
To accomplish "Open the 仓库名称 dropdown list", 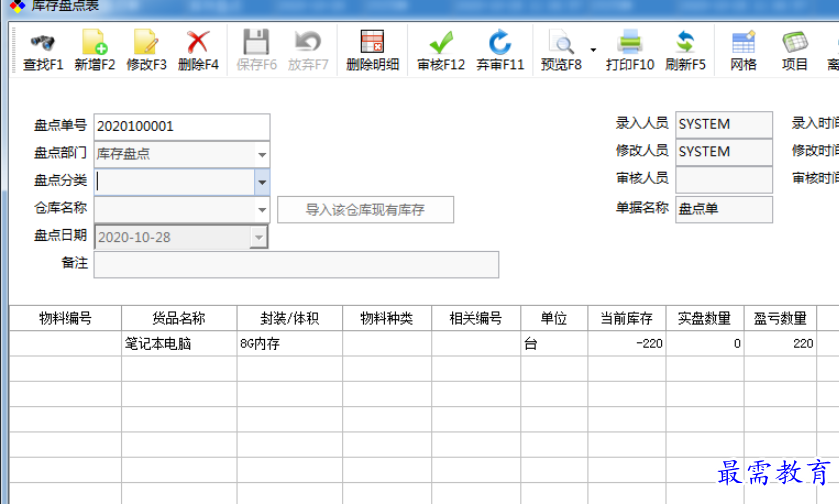I will click(x=262, y=210).
